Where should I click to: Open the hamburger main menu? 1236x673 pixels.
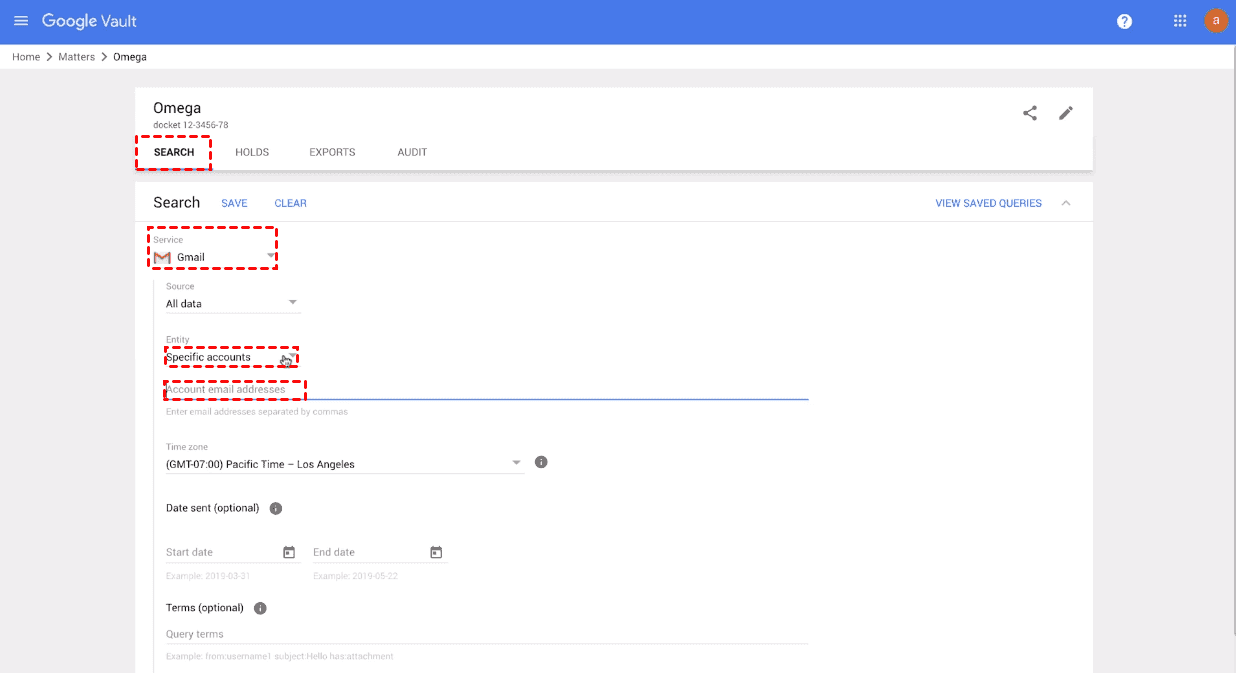pyautogui.click(x=21, y=21)
